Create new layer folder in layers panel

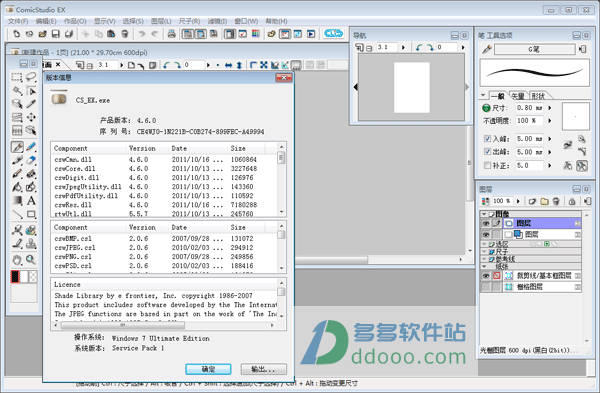coord(545,201)
